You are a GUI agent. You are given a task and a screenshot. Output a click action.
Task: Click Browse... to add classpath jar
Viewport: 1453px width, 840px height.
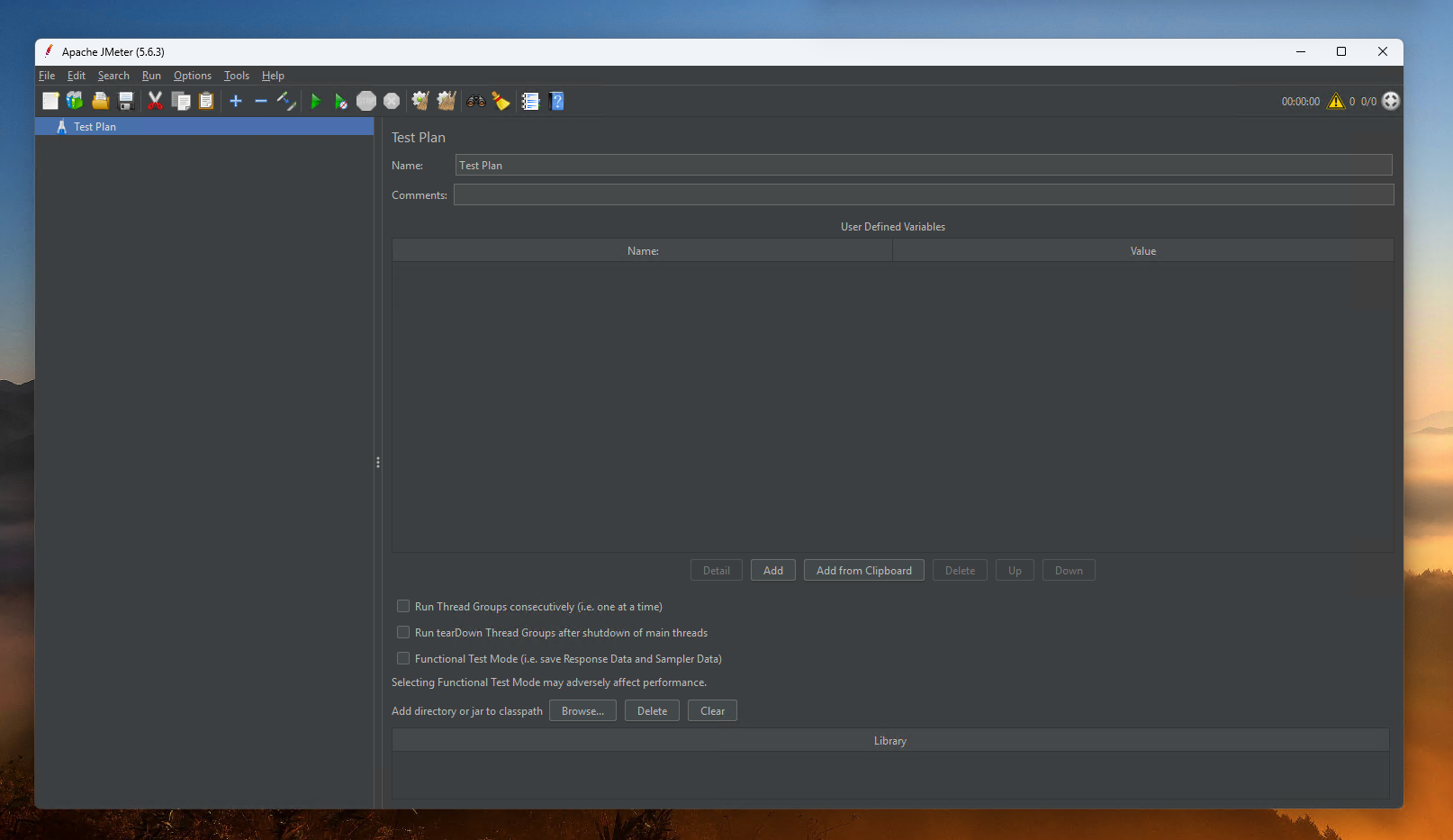point(582,711)
